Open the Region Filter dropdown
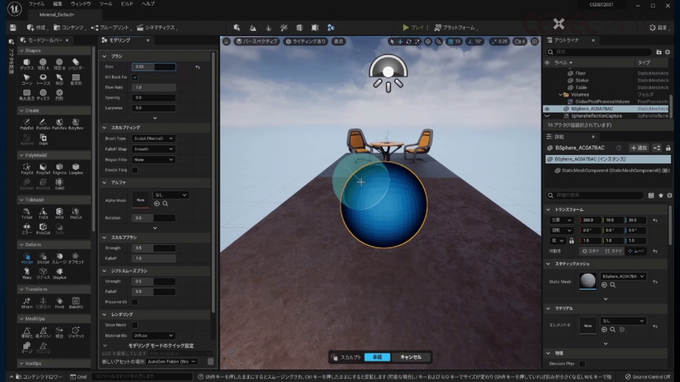 pyautogui.click(x=153, y=160)
